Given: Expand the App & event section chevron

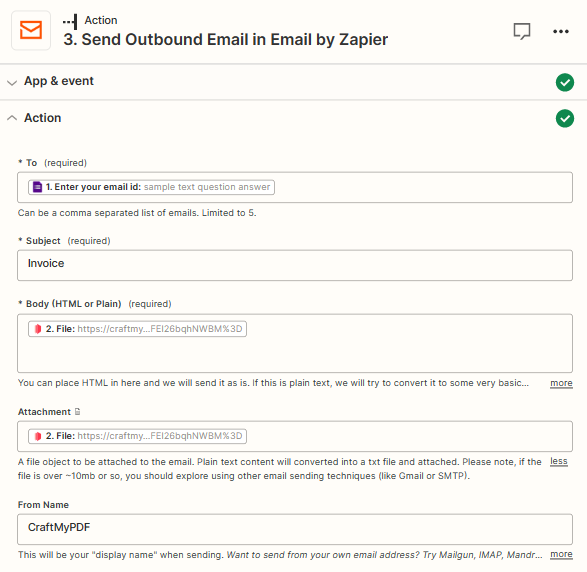Looking at the screenshot, I should [x=12, y=82].
